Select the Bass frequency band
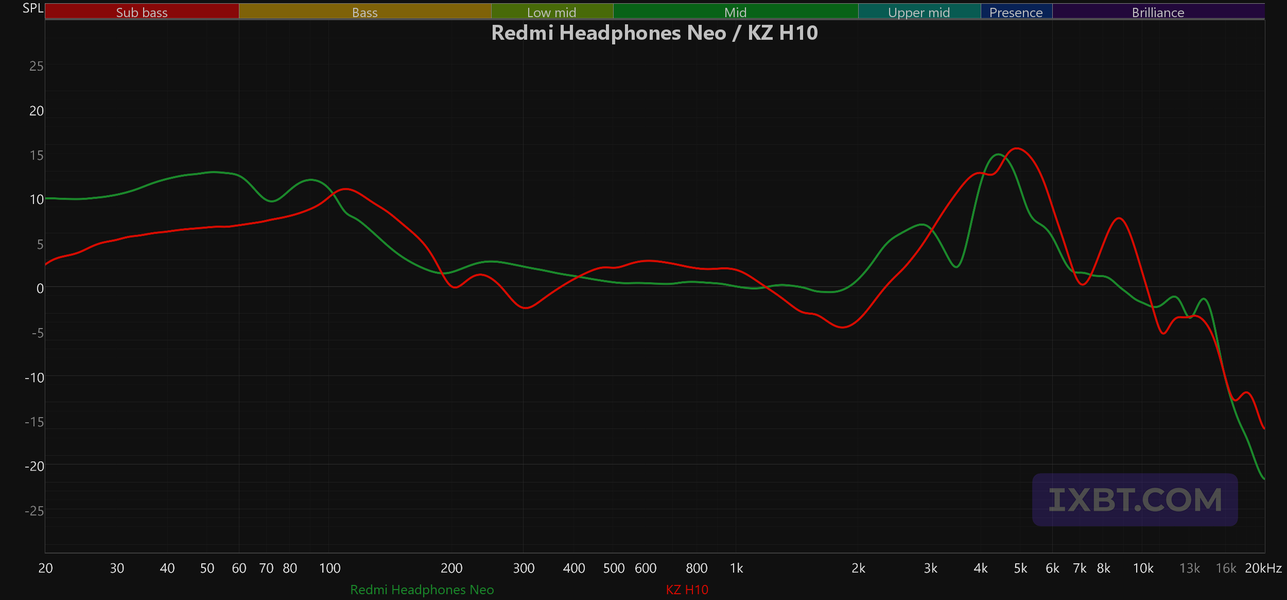 click(x=365, y=12)
